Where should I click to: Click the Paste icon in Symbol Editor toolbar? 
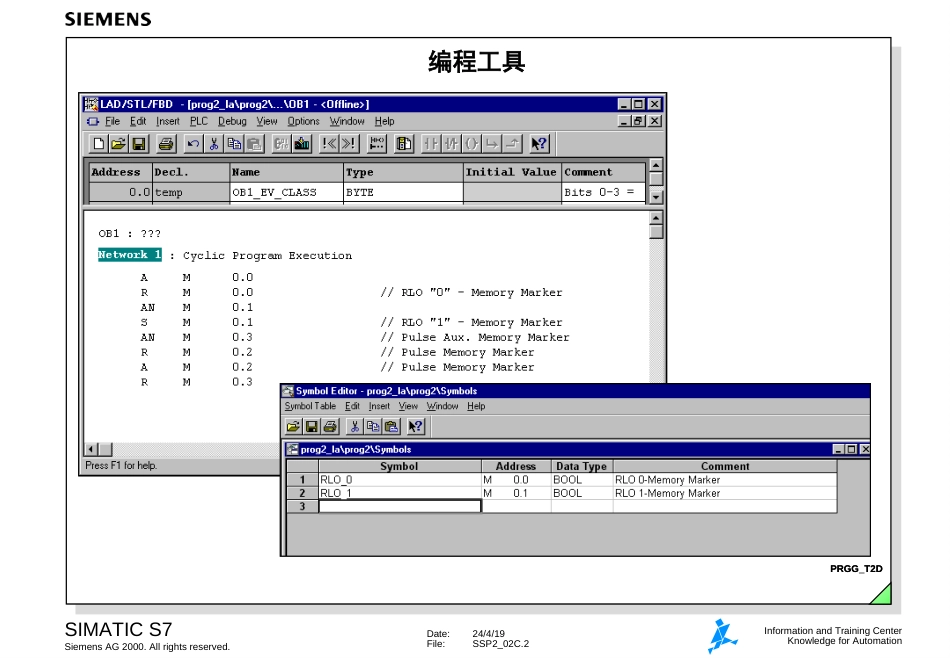[x=392, y=427]
